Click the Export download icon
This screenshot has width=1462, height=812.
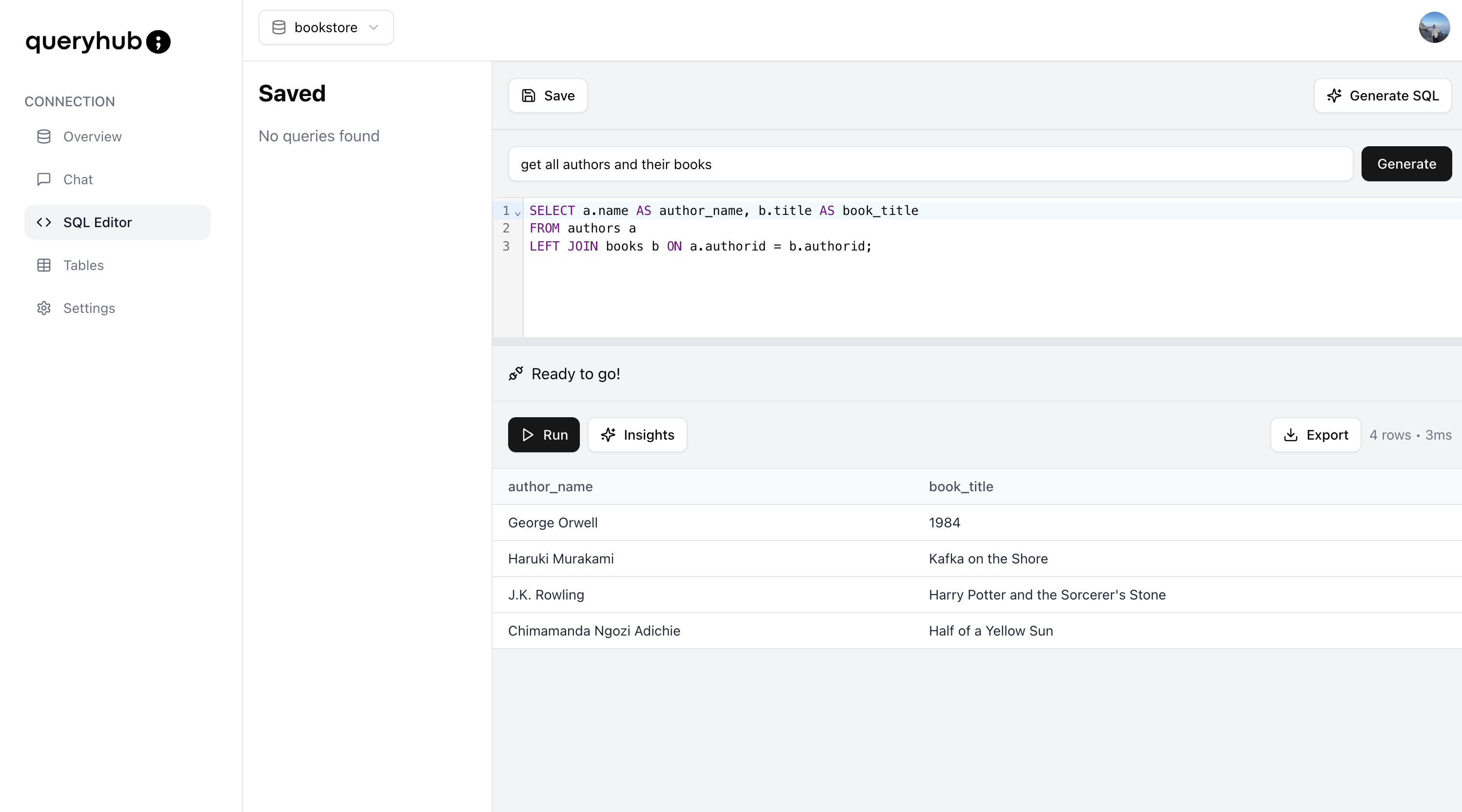point(1291,435)
